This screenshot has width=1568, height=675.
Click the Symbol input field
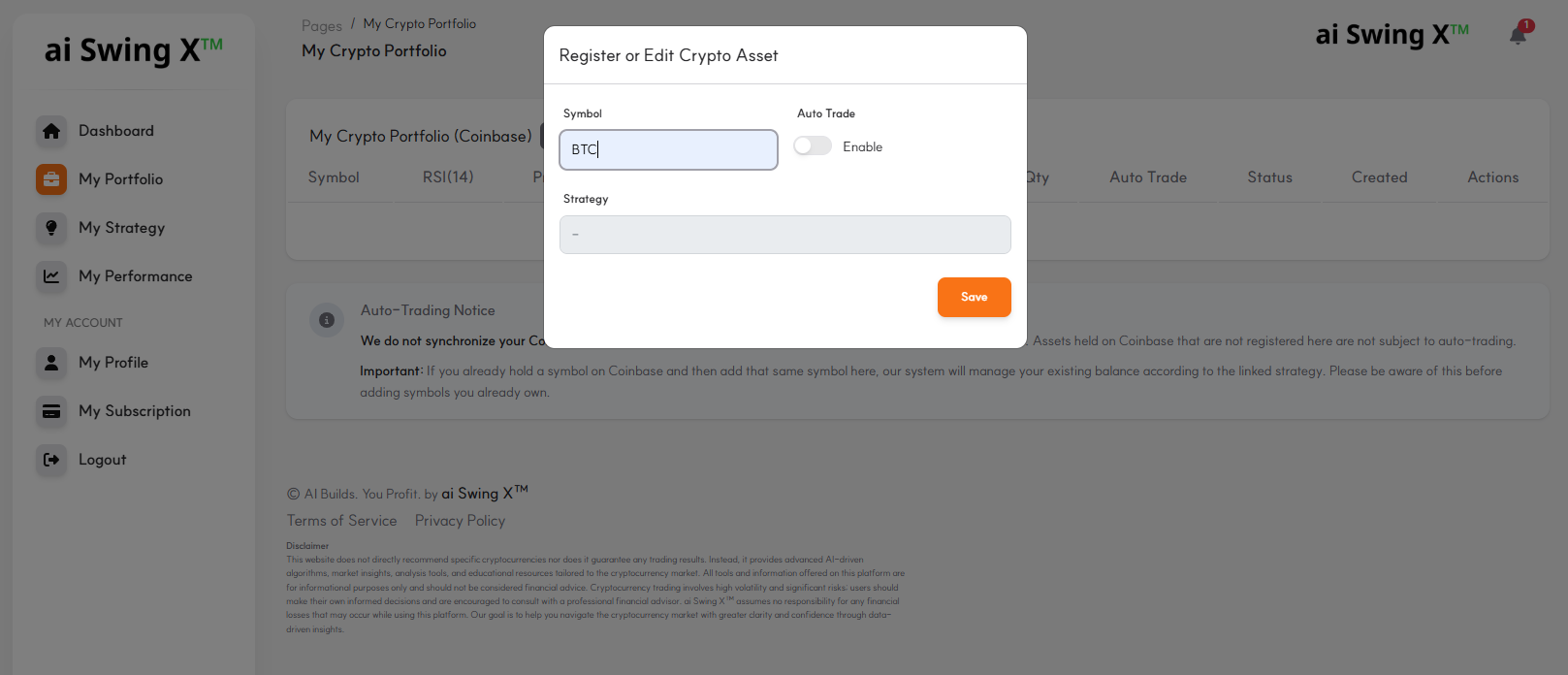click(x=668, y=150)
